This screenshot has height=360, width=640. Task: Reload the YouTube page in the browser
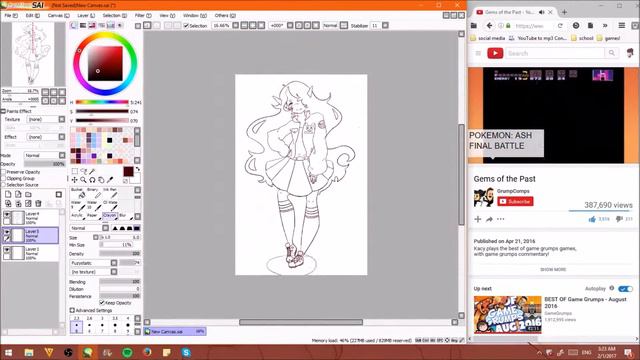(x=560, y=25)
